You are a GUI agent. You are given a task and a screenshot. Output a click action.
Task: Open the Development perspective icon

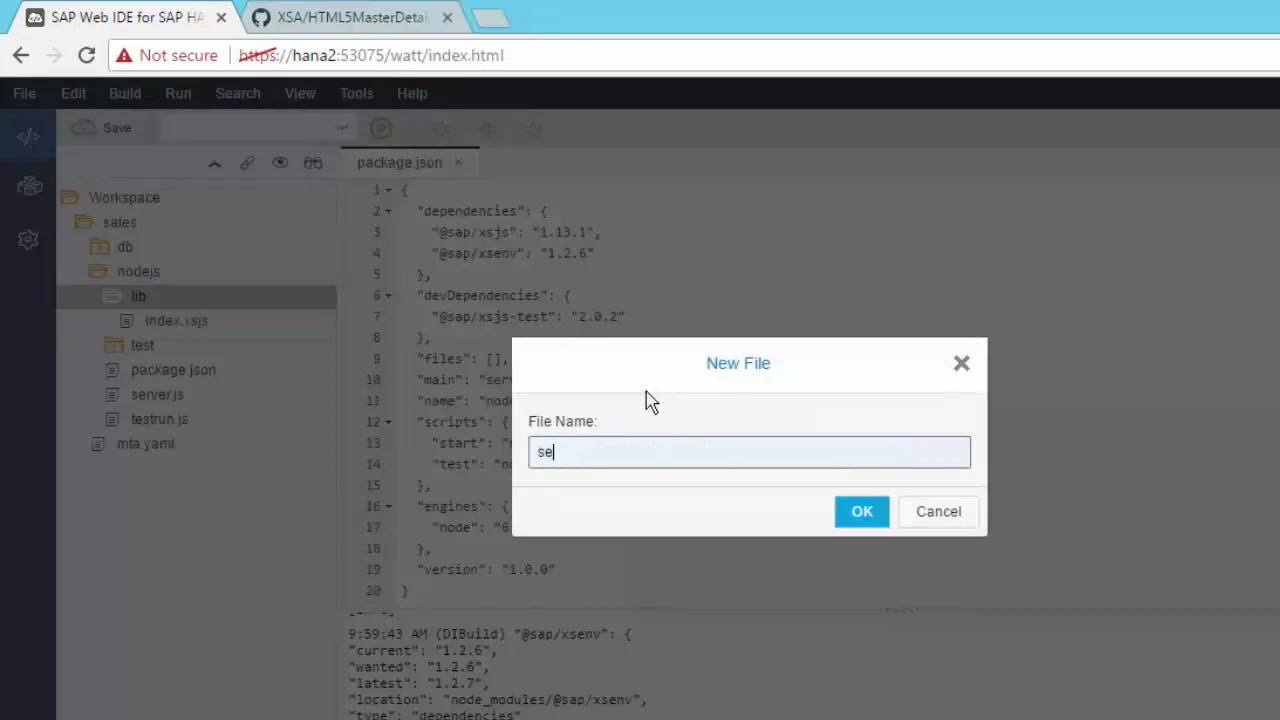pos(28,136)
